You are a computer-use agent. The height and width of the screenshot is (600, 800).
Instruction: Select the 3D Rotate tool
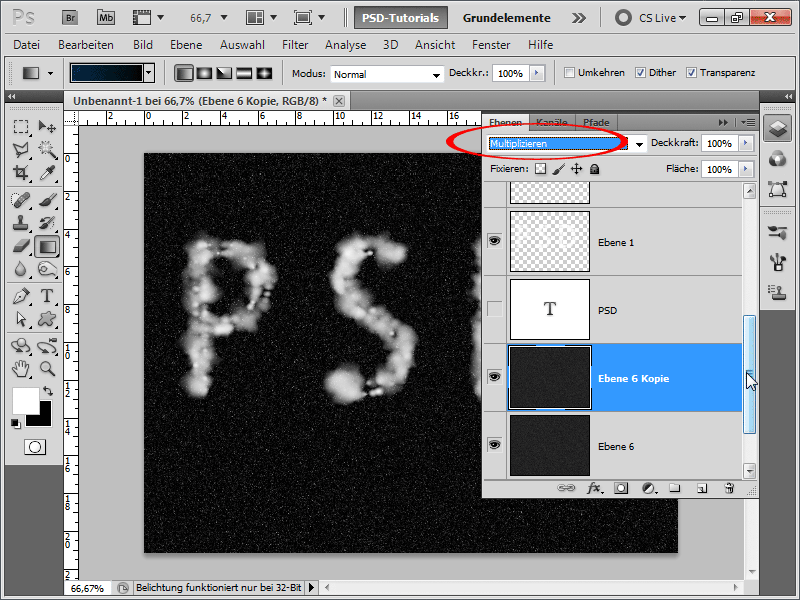tap(21, 346)
